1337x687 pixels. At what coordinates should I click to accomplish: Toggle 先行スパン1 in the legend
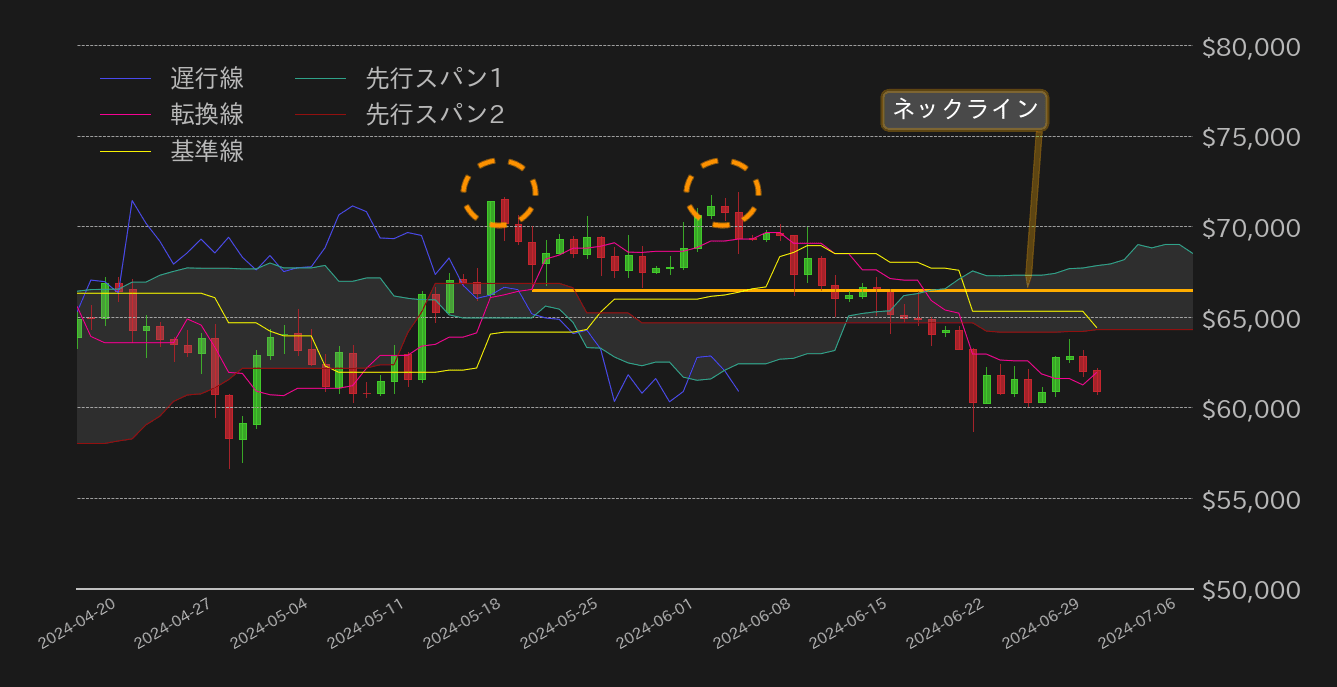[x=433, y=78]
